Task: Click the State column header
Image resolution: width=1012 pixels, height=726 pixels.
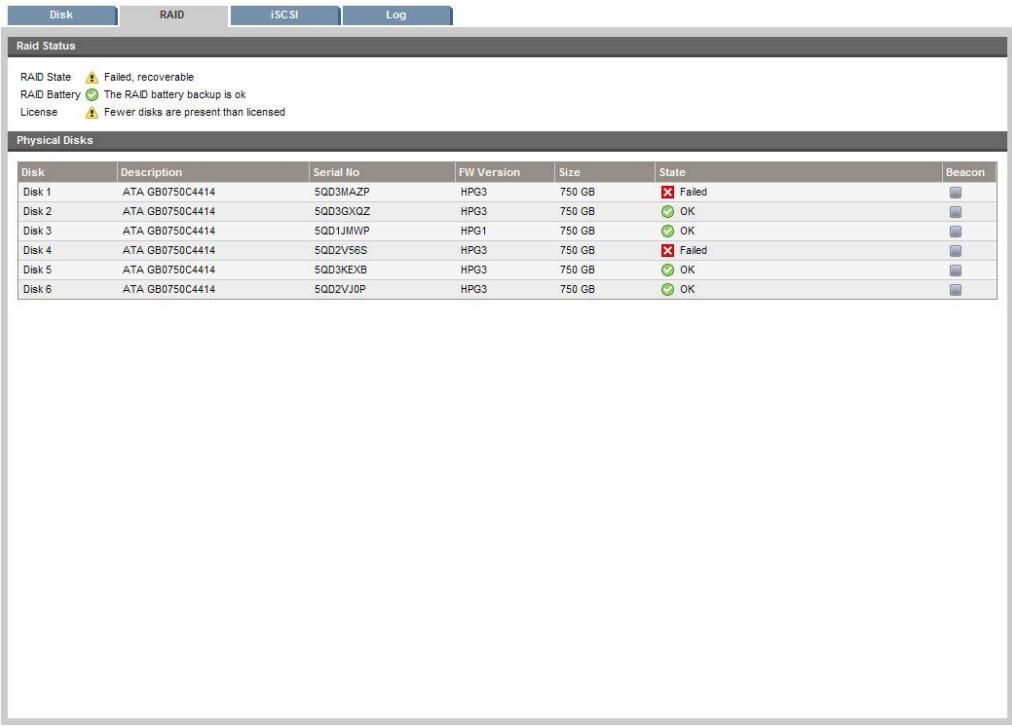Action: [x=798, y=172]
